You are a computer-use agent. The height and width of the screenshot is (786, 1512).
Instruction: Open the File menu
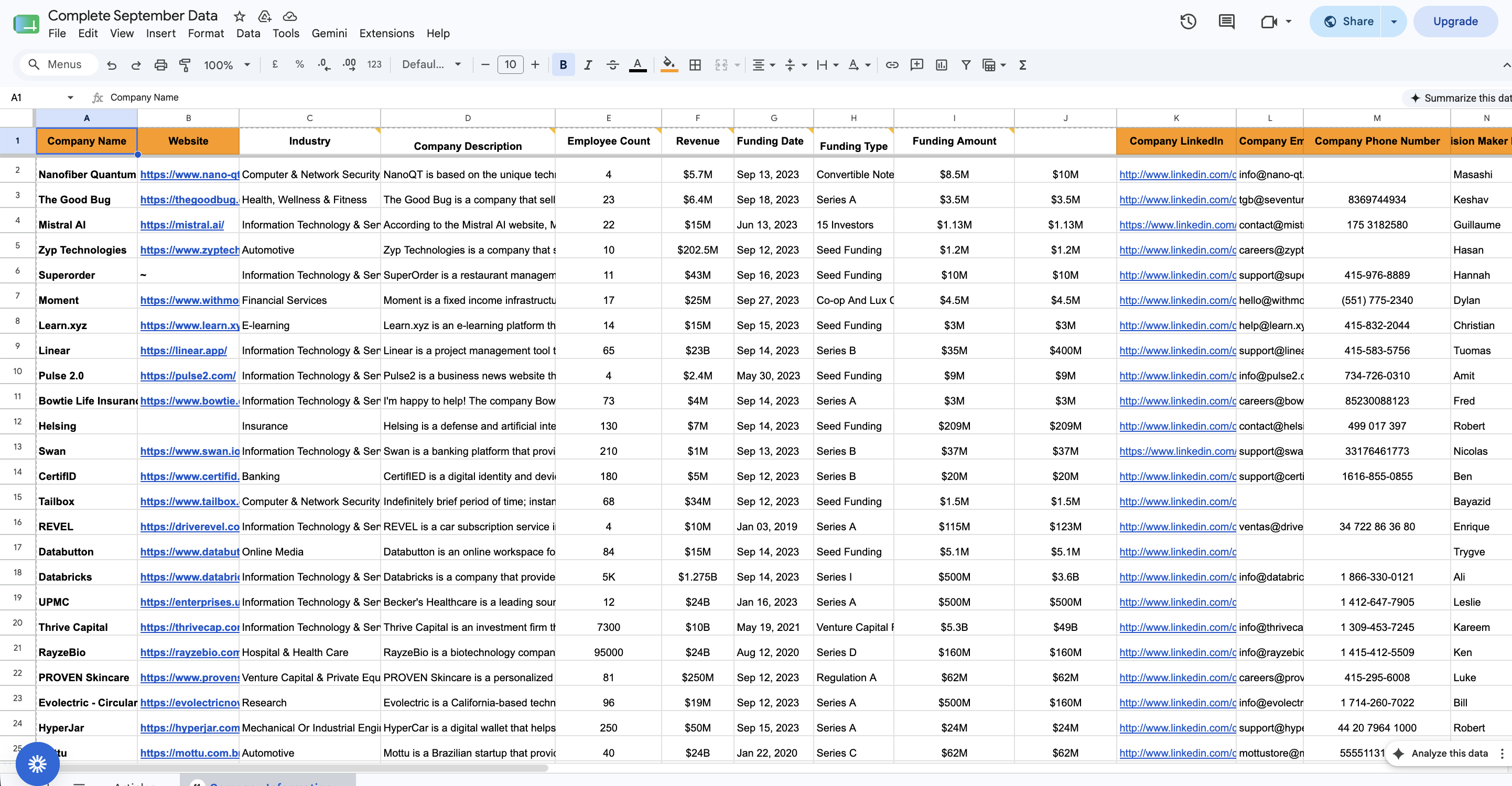tap(57, 34)
